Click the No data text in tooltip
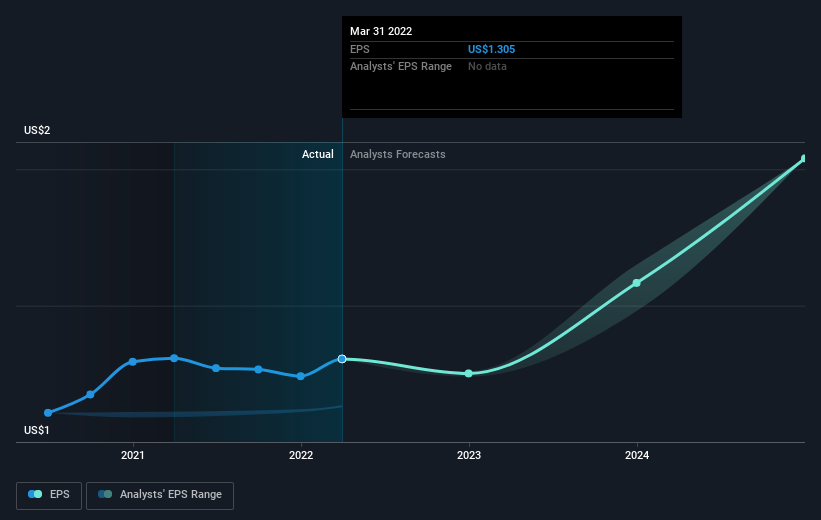 487,67
